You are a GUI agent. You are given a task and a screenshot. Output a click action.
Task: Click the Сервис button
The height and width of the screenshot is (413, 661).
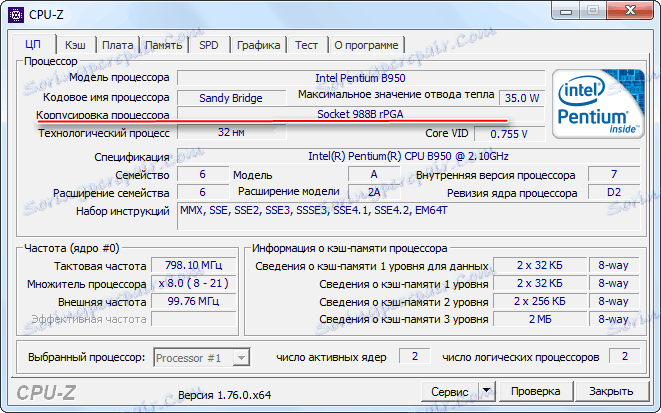click(450, 392)
